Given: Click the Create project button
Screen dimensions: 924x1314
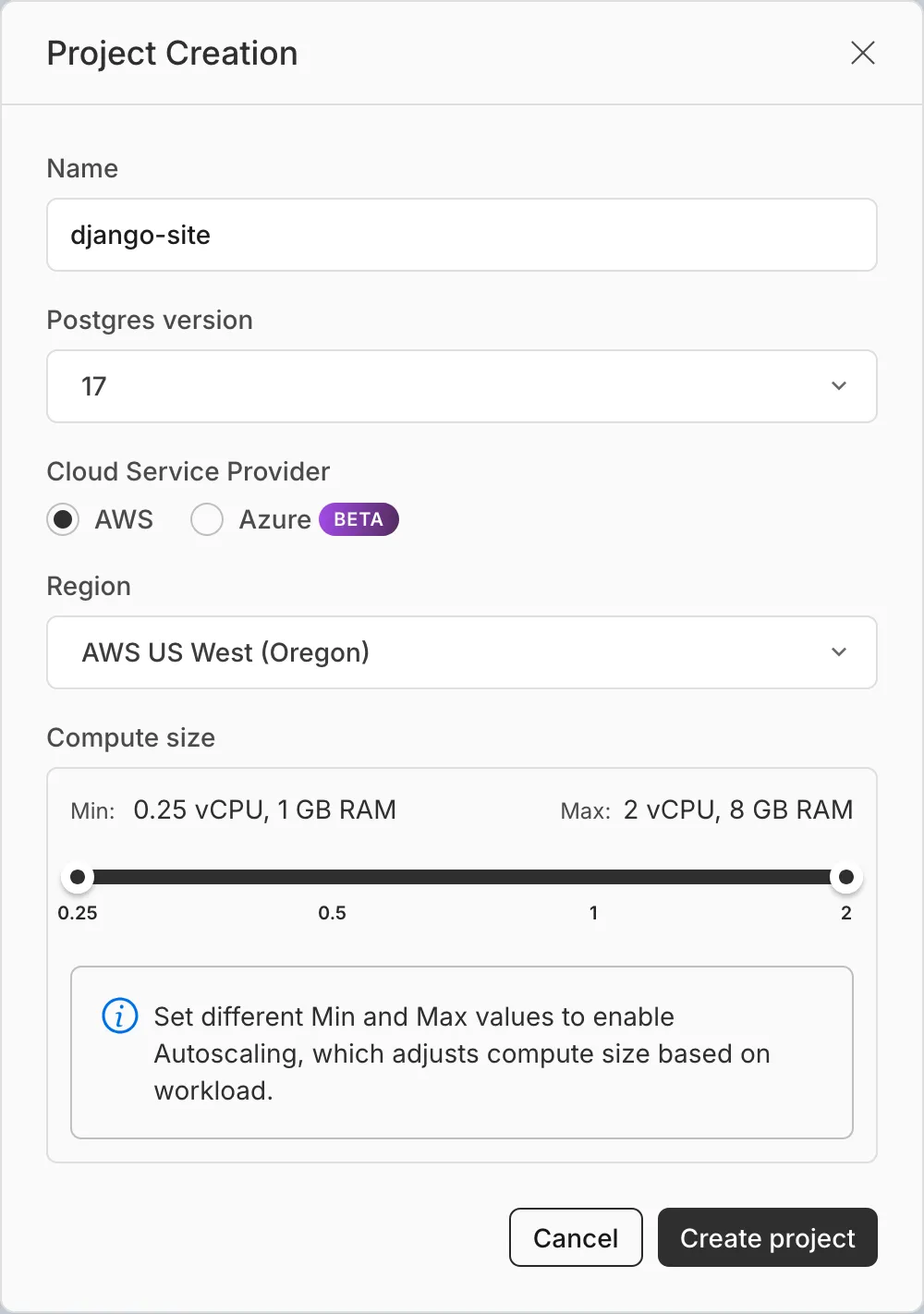Looking at the screenshot, I should [x=767, y=1237].
